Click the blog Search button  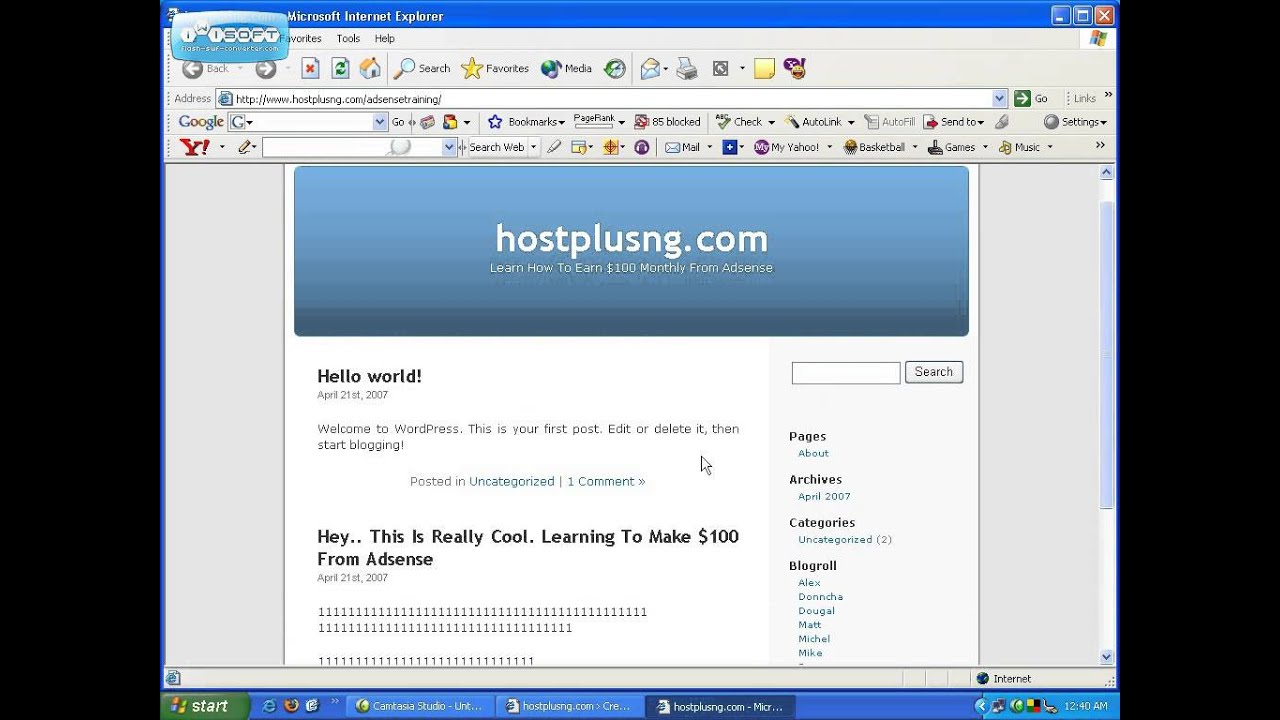point(934,372)
